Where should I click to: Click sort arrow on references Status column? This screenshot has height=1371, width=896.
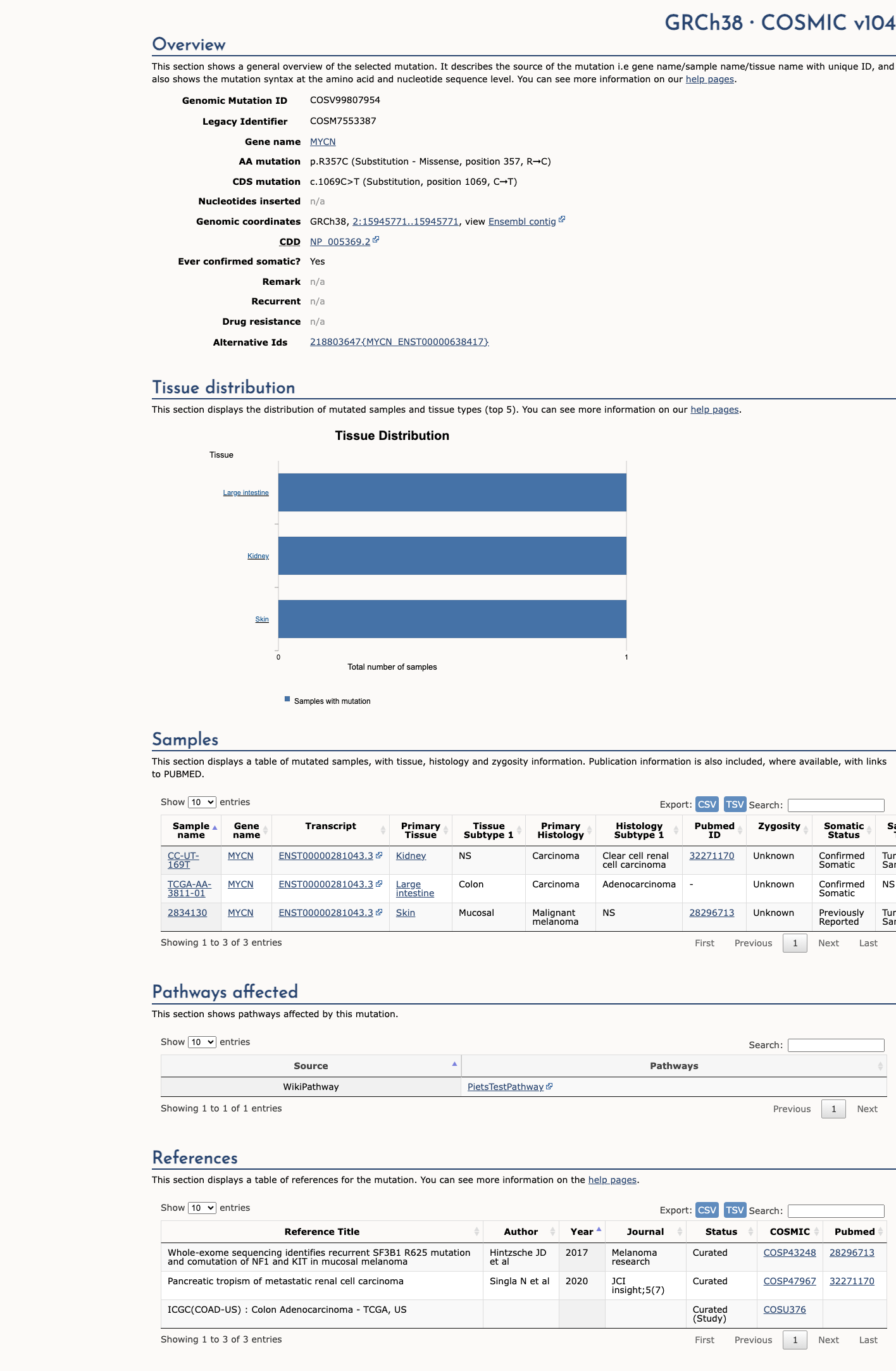750,1232
